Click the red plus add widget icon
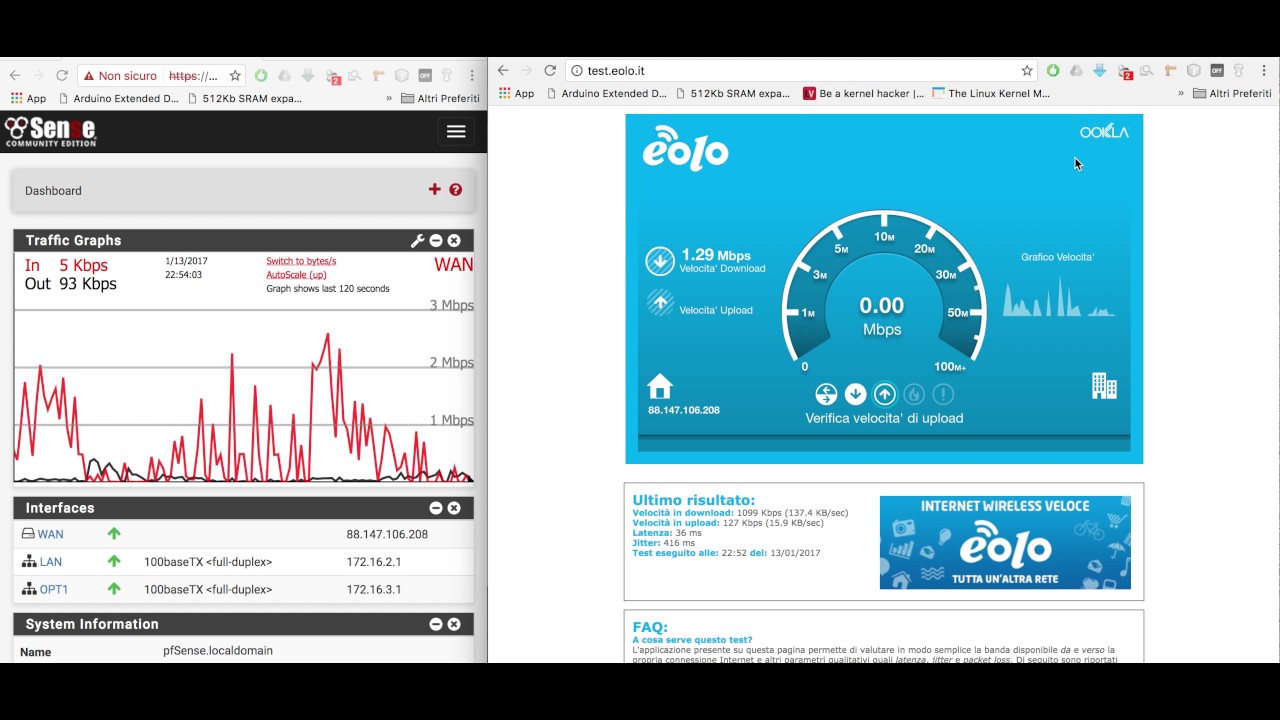Screen dimensions: 1280x720 click(x=434, y=190)
